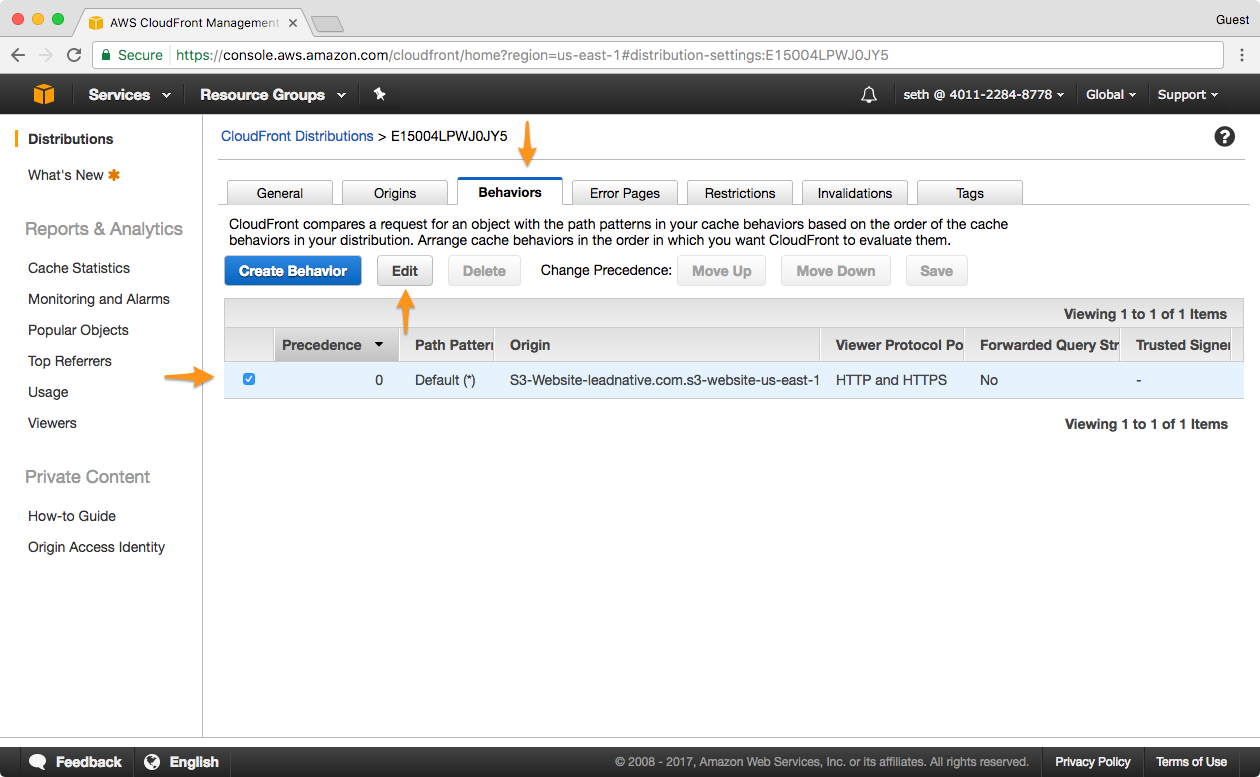This screenshot has height=777, width=1260.
Task: Click the help question mark icon
Action: tap(1224, 137)
